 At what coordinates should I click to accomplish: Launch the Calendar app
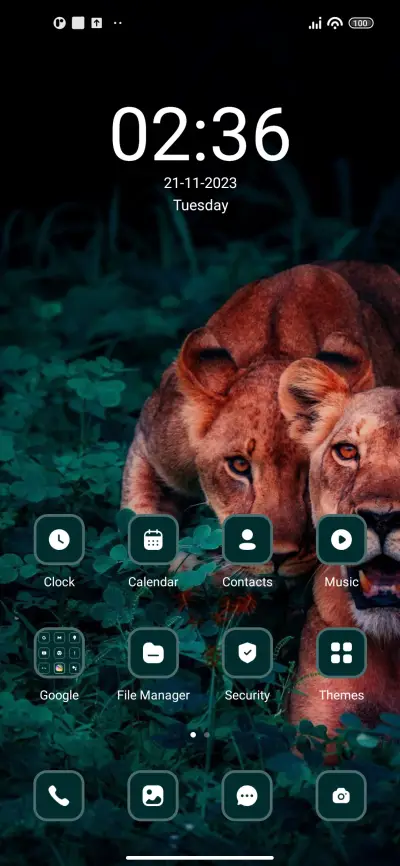153,540
